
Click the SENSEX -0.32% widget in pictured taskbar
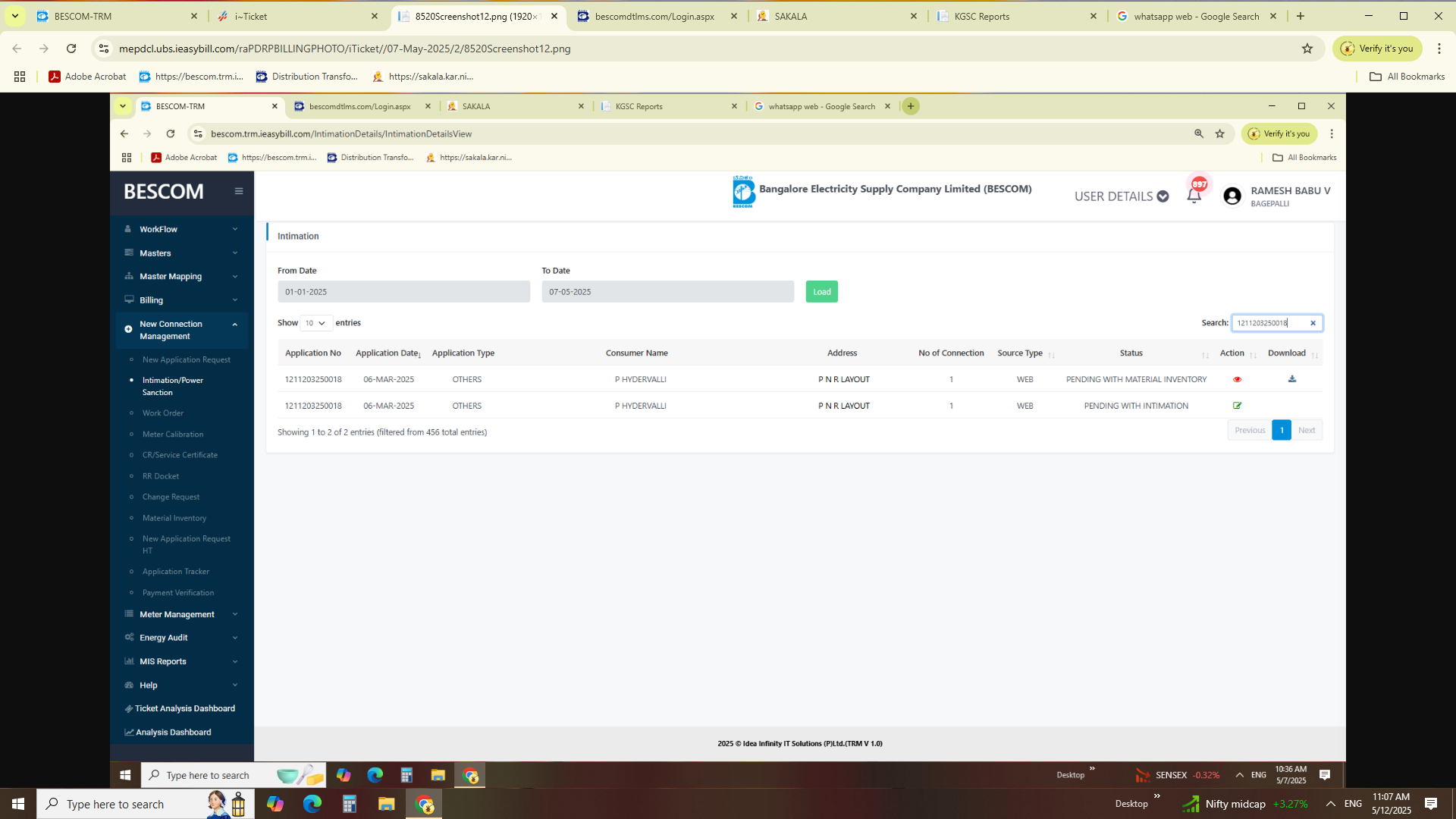1177,775
